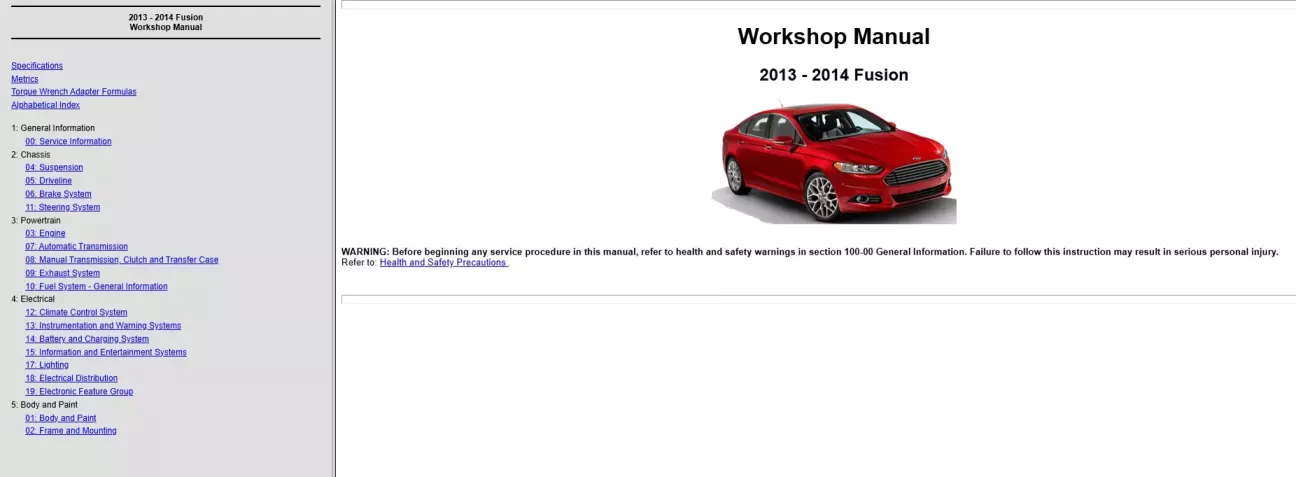The width and height of the screenshot is (1296, 477).
Task: Open the Alphabetical Index
Action: 46,105
